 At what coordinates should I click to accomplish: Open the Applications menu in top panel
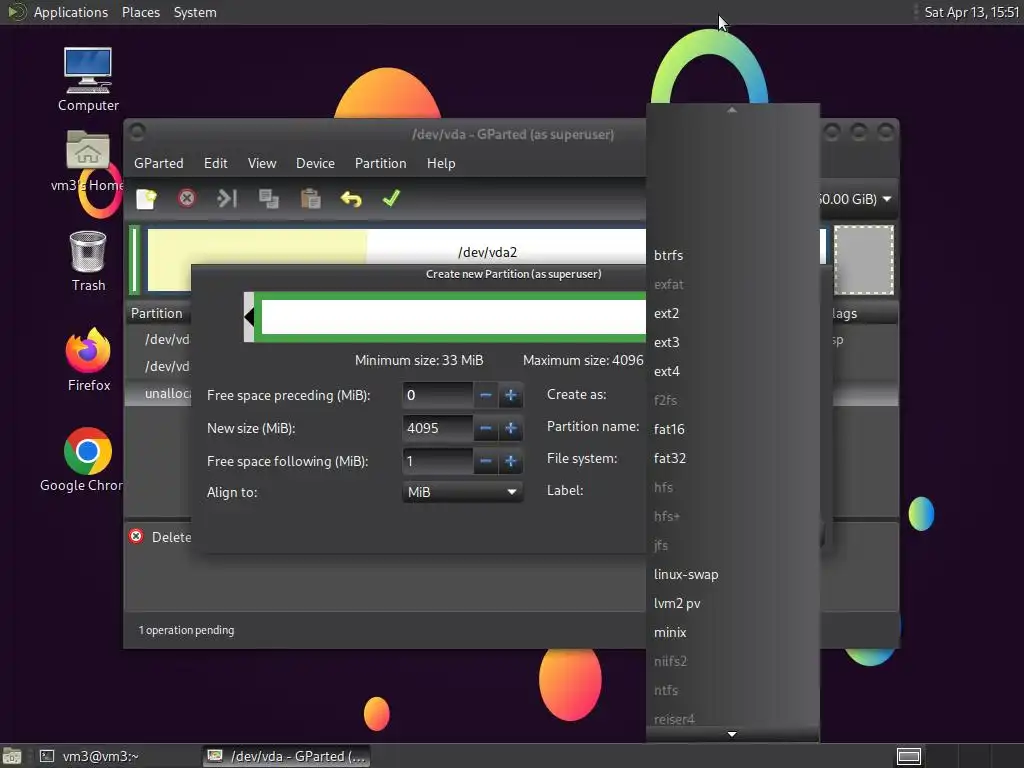[x=71, y=12]
